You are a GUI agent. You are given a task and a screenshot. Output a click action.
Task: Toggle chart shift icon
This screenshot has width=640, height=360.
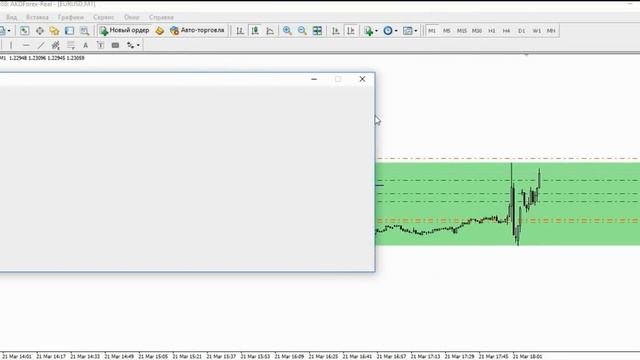click(351, 31)
